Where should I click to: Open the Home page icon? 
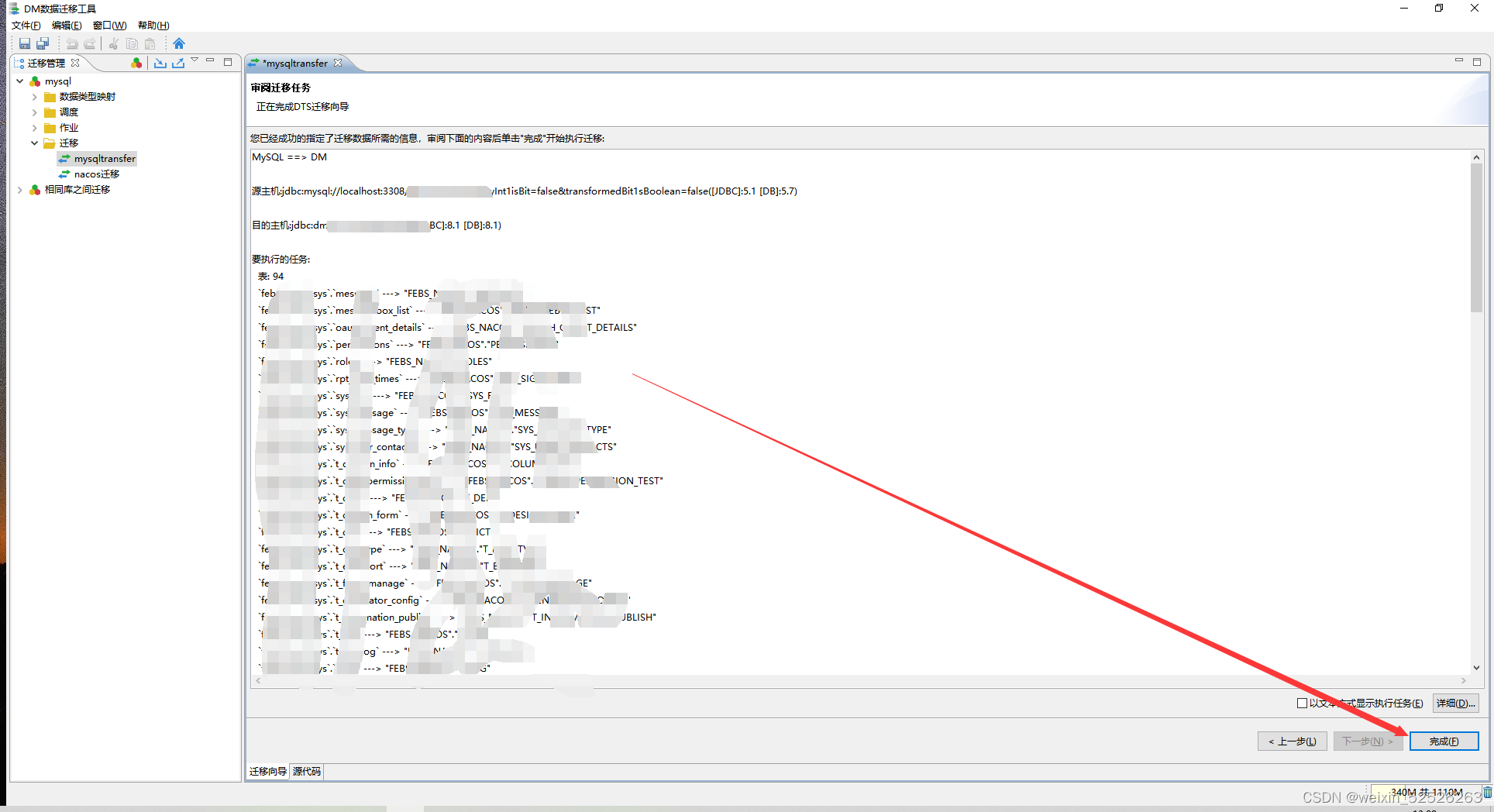point(179,43)
